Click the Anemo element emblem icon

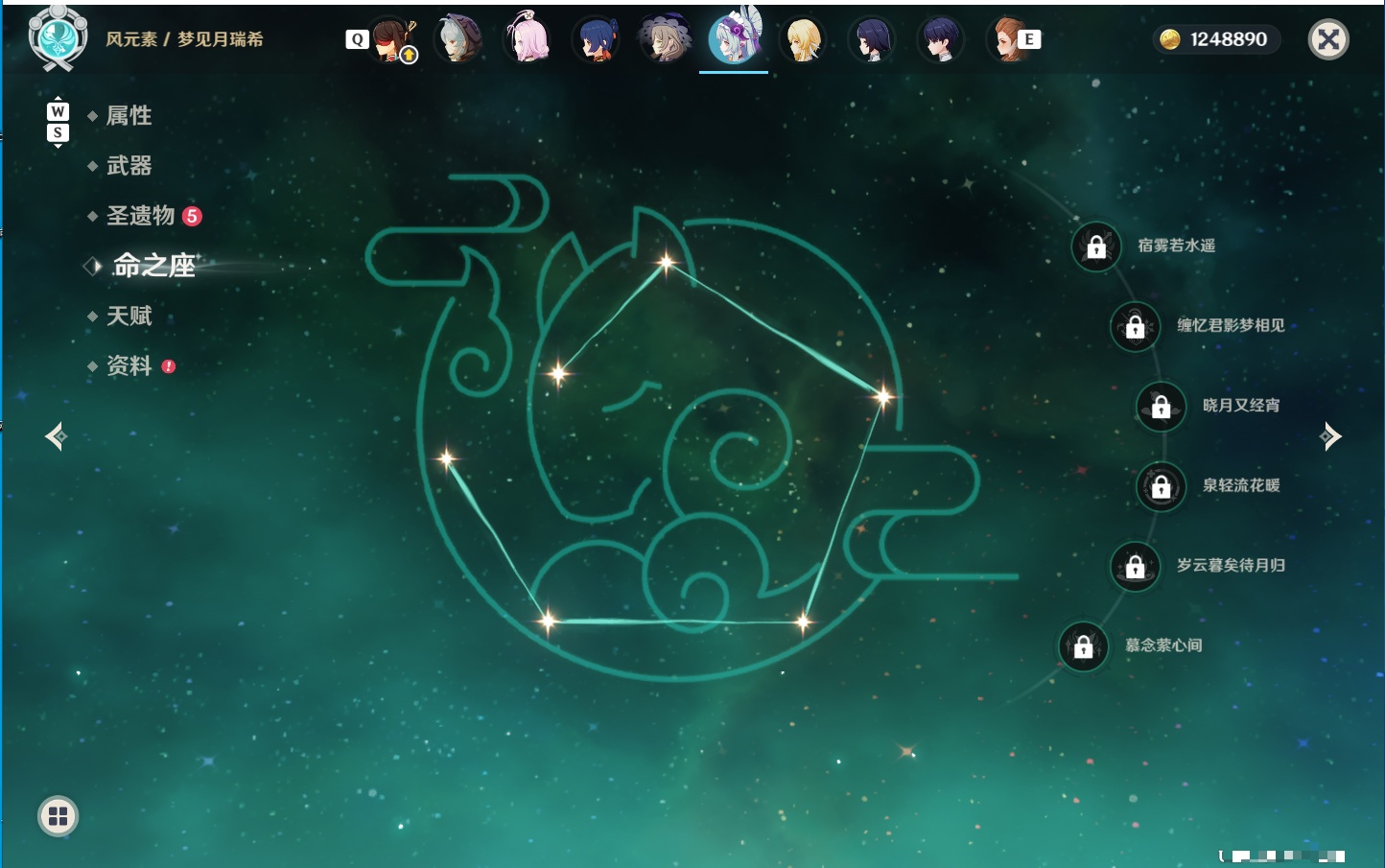[58, 38]
